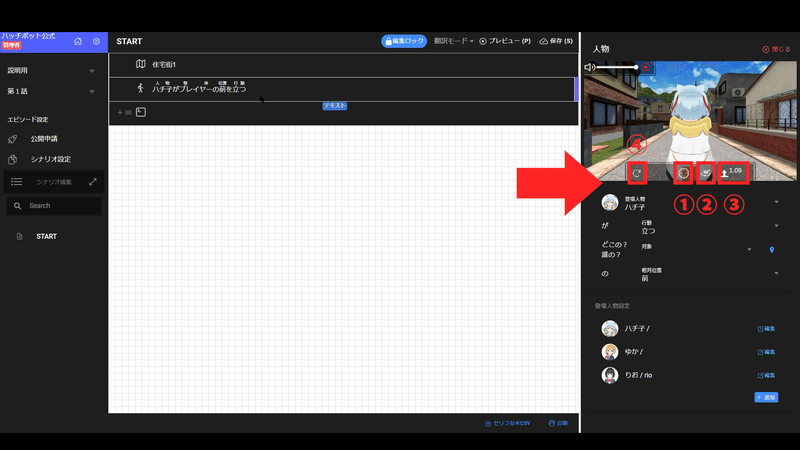Open the 翻訳モード dropdown
This screenshot has width=800, height=450.
454,41
